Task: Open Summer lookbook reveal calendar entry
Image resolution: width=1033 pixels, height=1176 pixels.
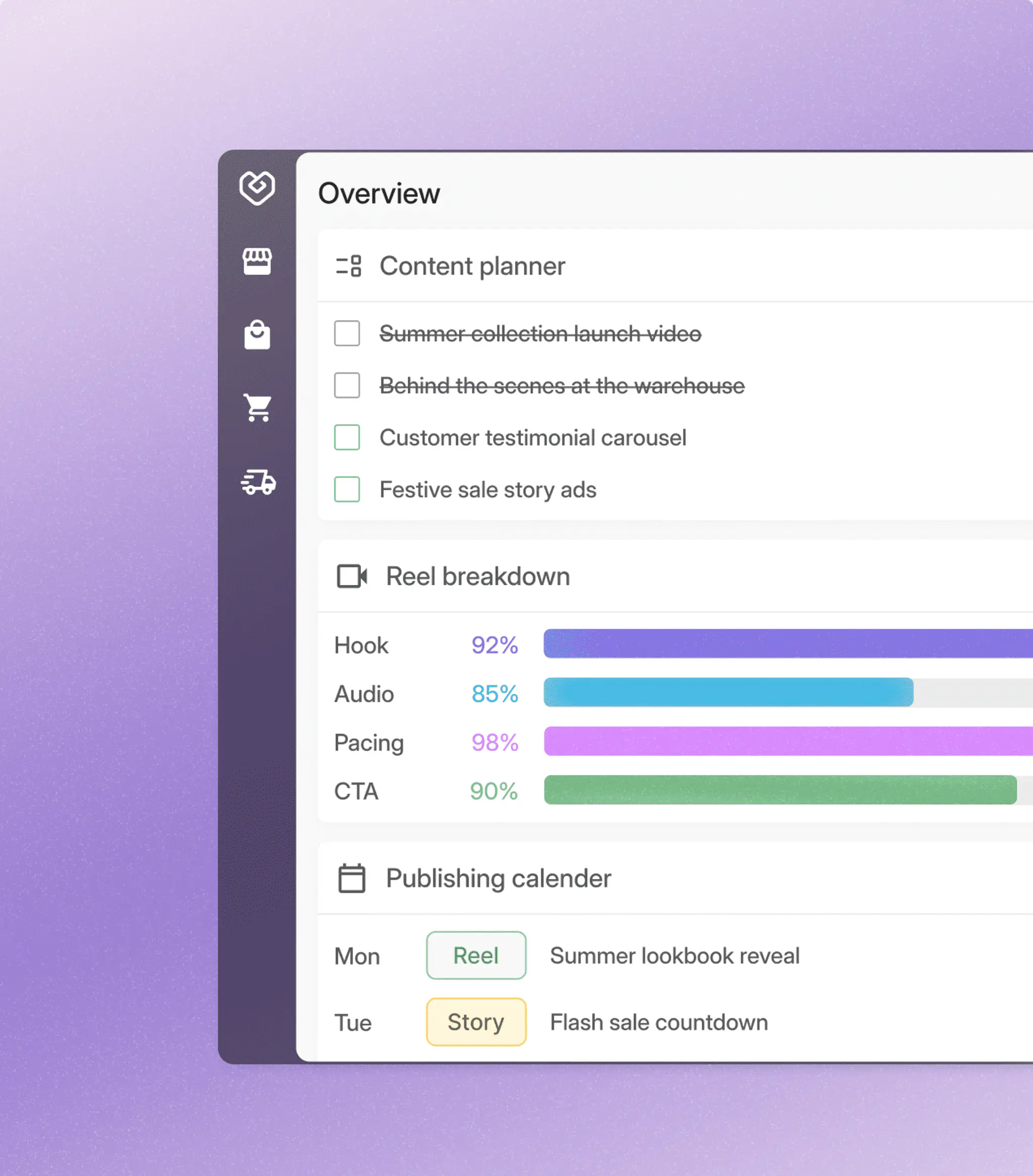Action: pos(675,956)
